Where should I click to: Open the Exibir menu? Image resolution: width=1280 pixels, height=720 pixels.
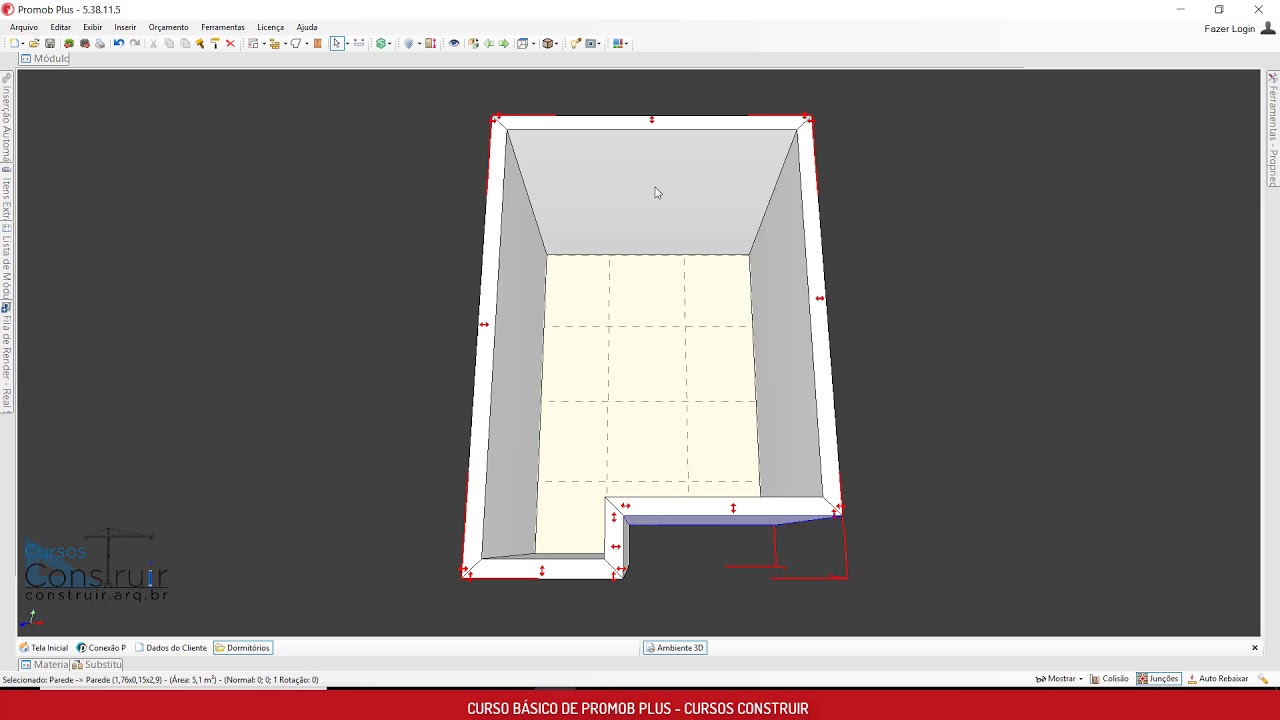pos(93,27)
